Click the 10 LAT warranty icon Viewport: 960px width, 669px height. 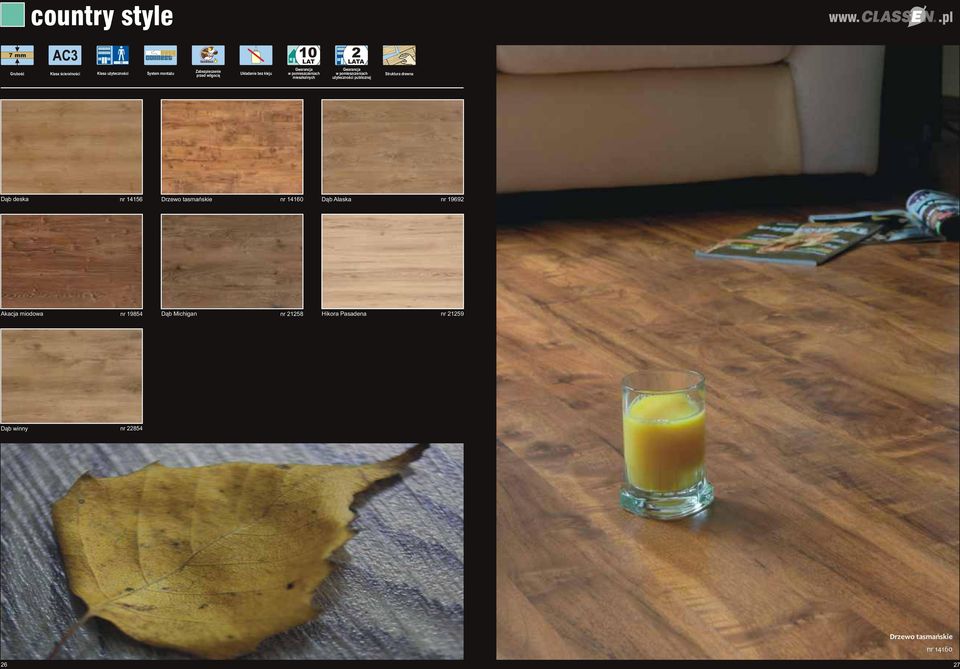(x=304, y=55)
